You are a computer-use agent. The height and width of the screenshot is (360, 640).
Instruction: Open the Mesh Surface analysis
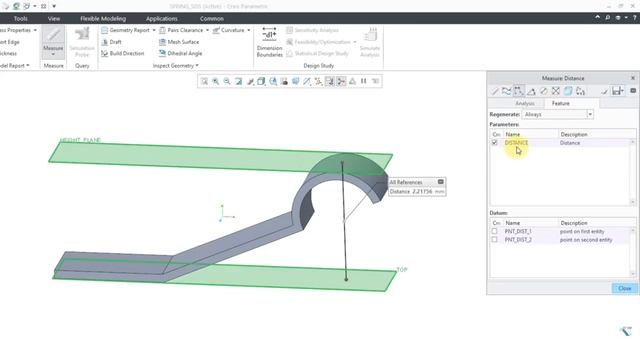pyautogui.click(x=179, y=42)
